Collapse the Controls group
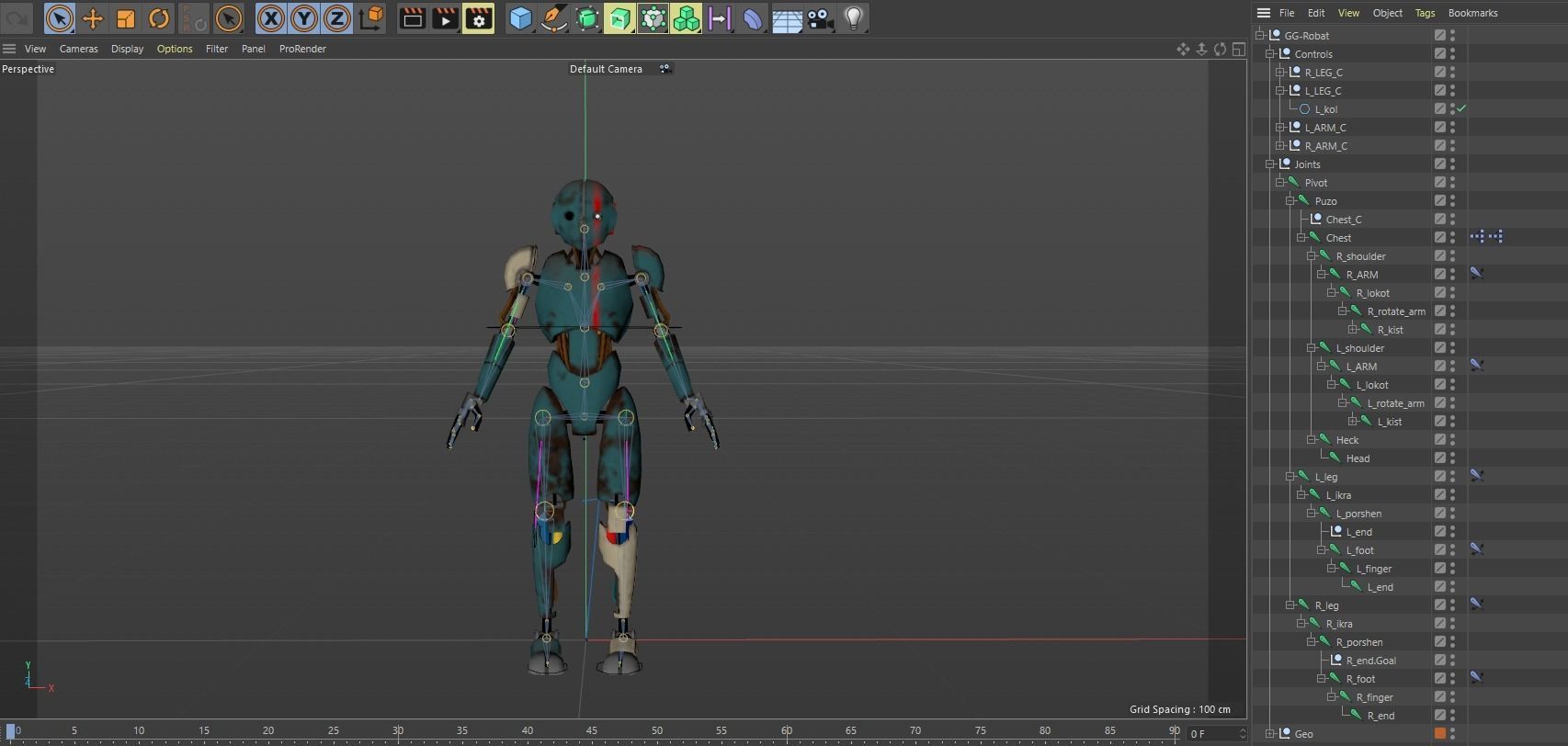1568x746 pixels. point(1270,54)
